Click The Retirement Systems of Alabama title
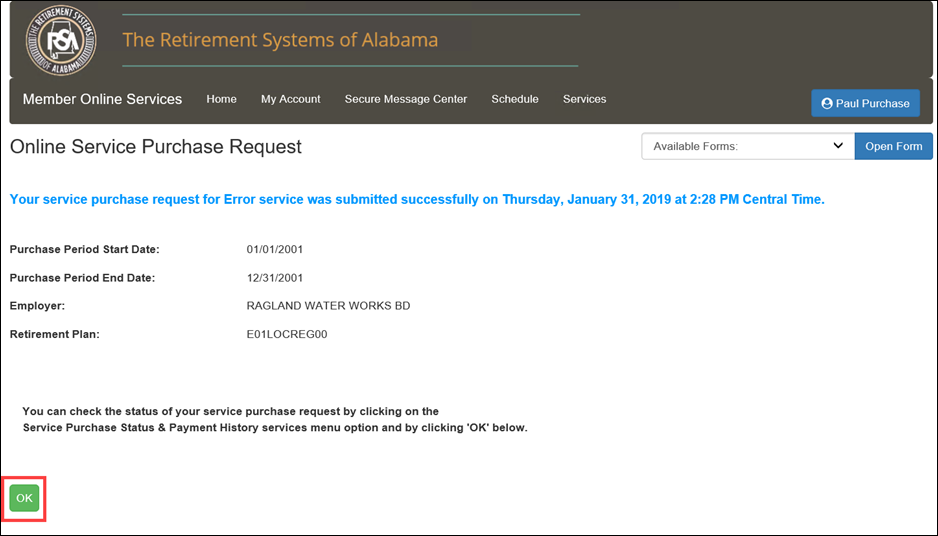Image resolution: width=938 pixels, height=536 pixels. click(280, 41)
